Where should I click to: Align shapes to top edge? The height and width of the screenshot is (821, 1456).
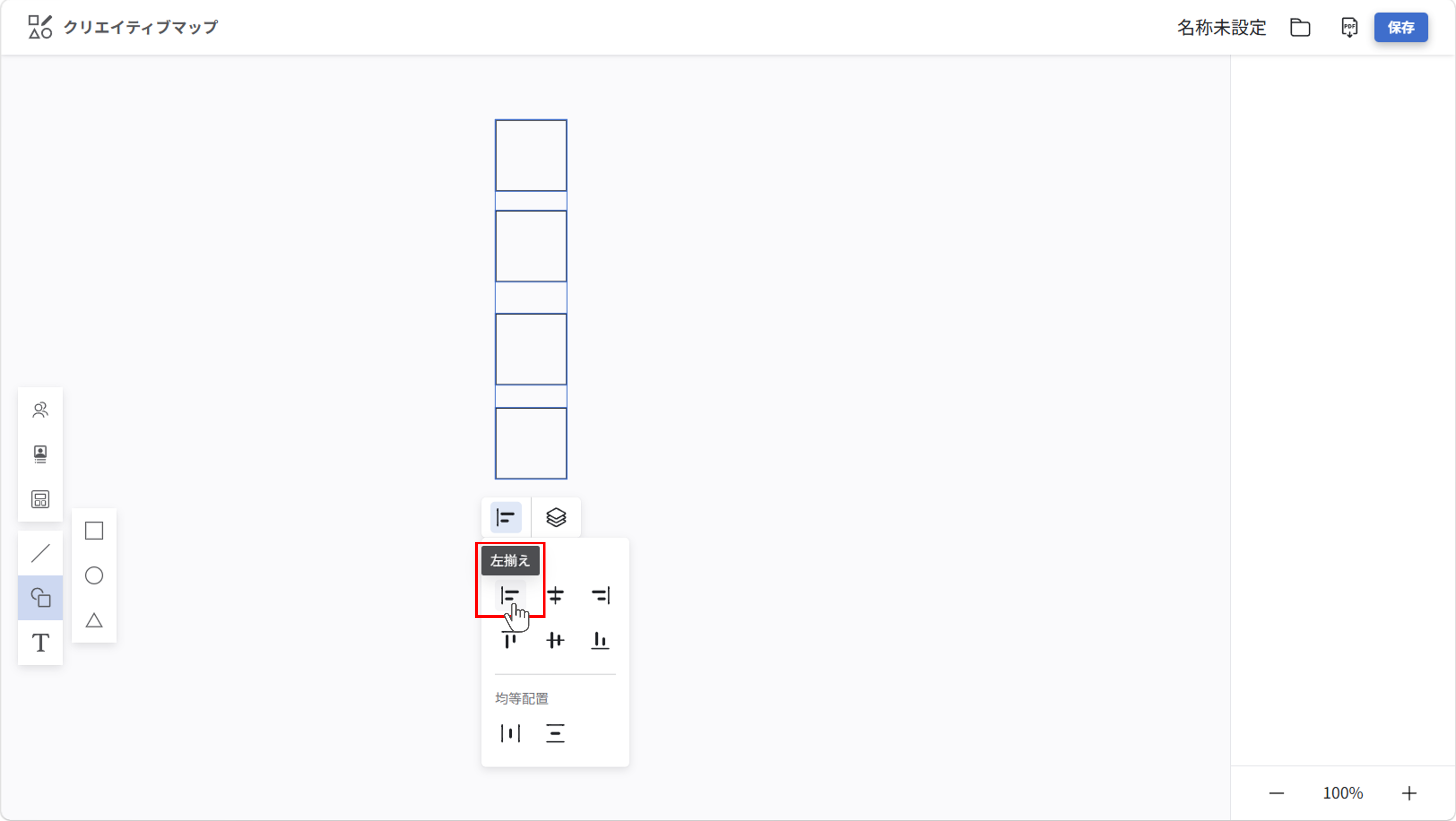pos(510,640)
